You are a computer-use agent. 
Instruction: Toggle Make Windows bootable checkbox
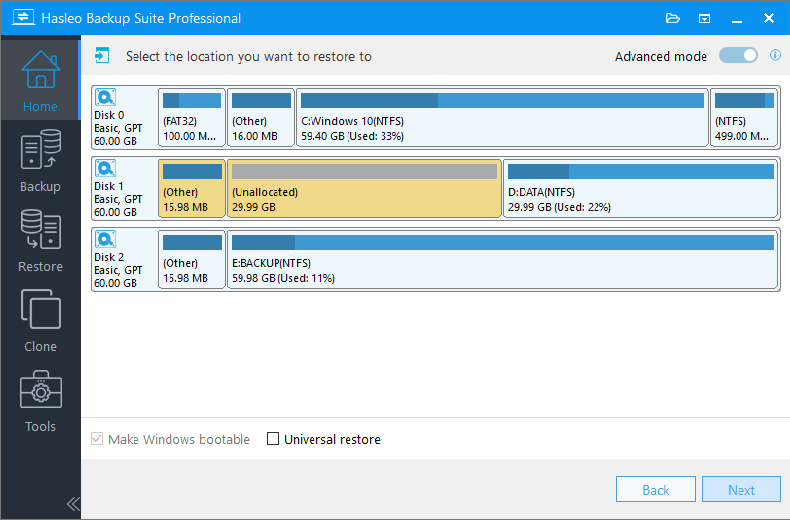97,439
